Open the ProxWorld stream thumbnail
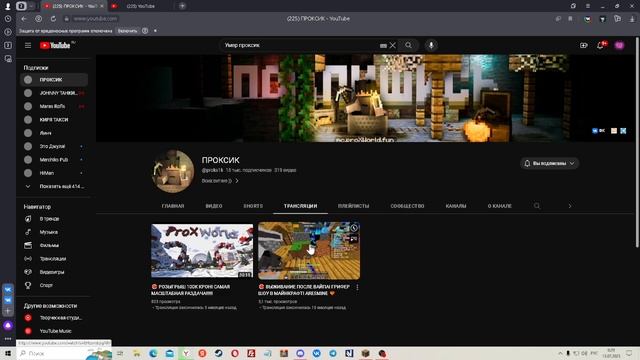Viewport: 640px width, 360px height. click(x=202, y=251)
